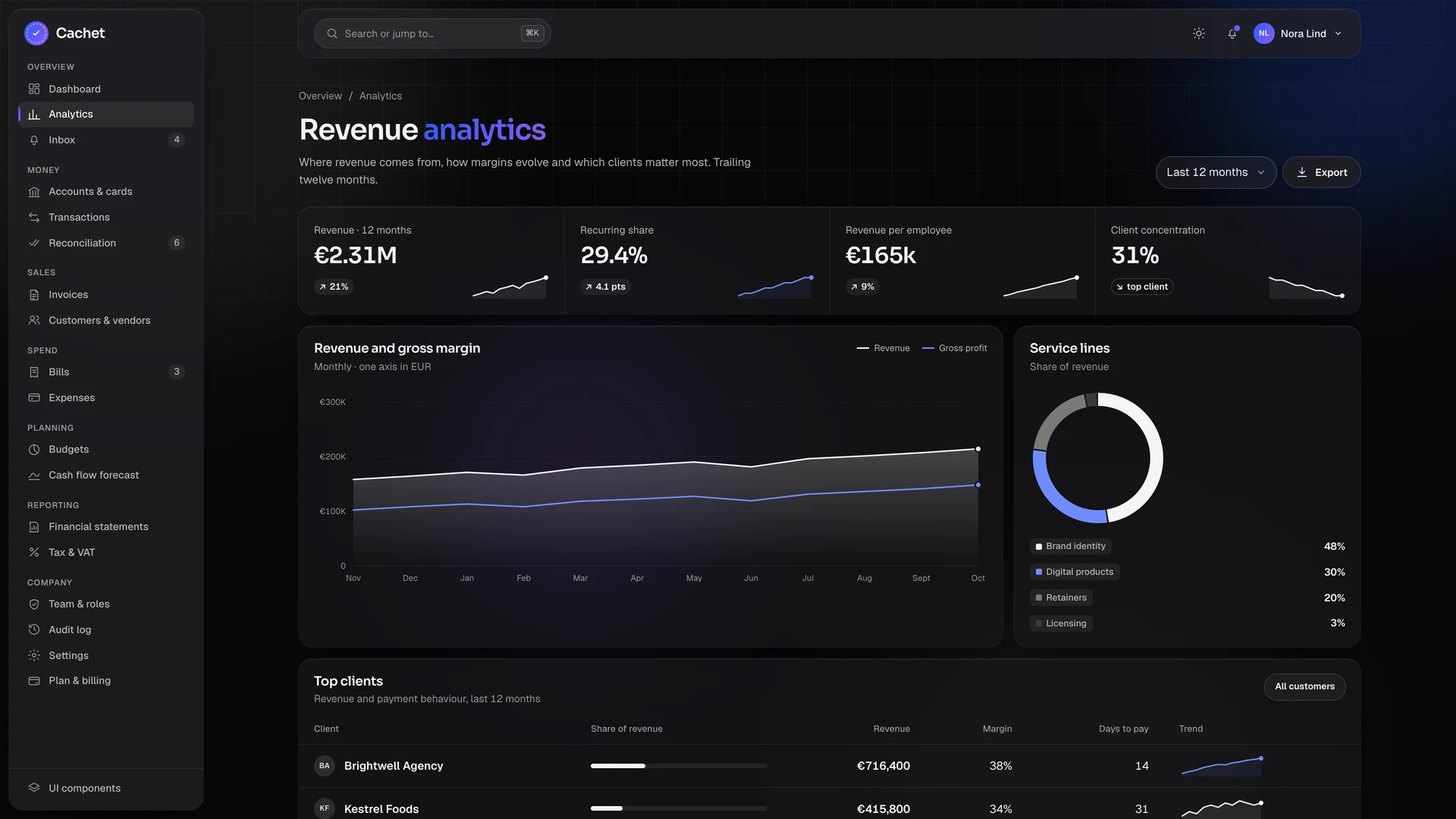This screenshot has width=1456, height=819.
Task: Click the Cash flow forecast chart icon
Action: click(x=34, y=475)
